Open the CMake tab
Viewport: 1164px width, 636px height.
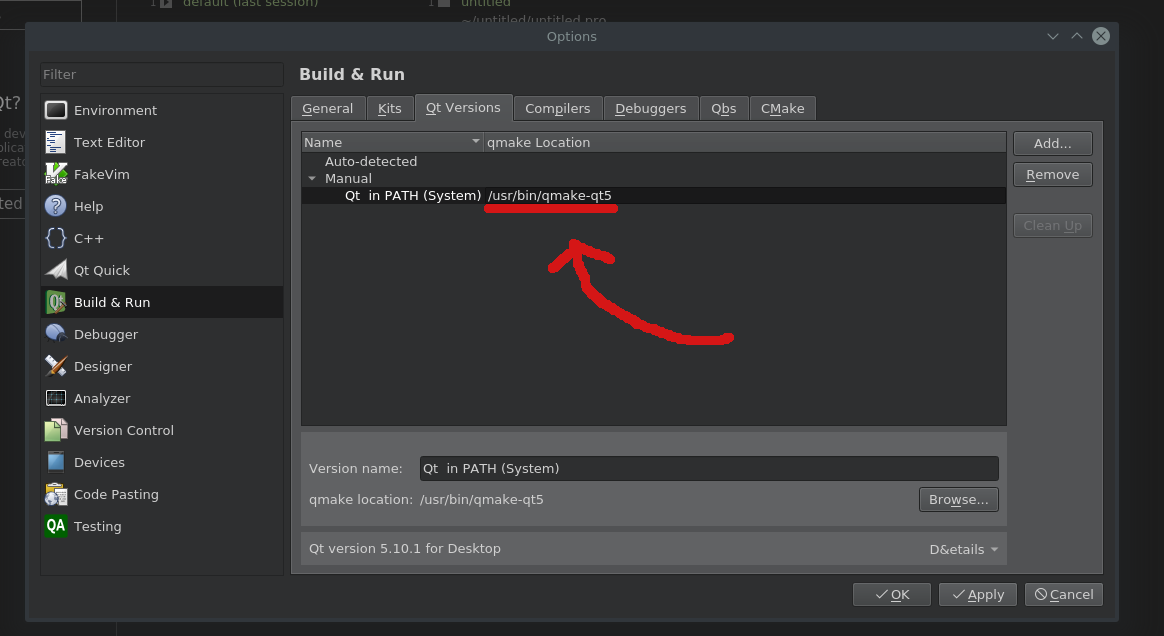pyautogui.click(x=782, y=108)
